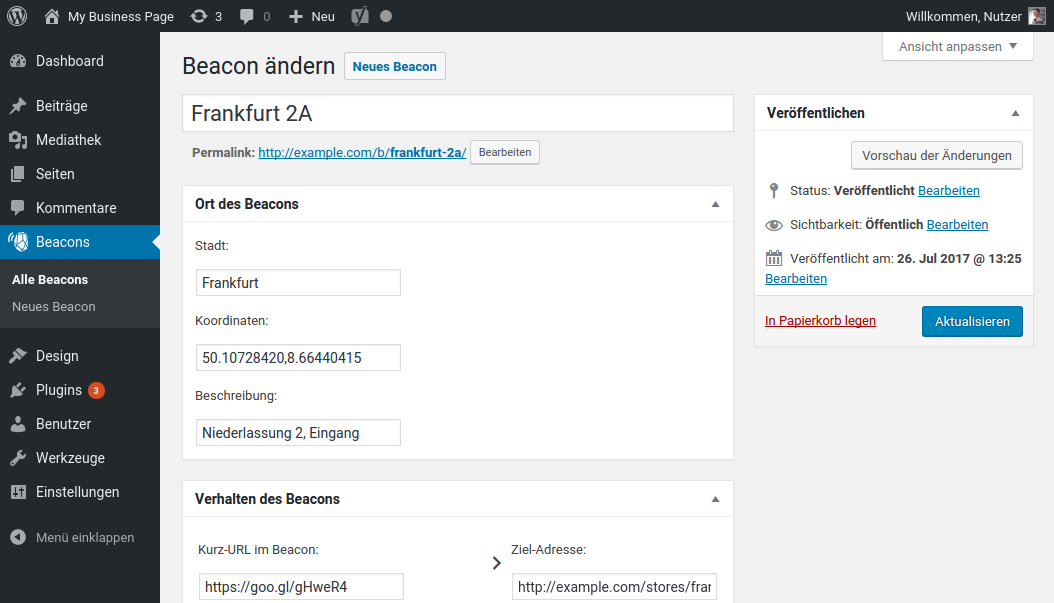Collapse the sidebar with Menü einklappen
The width and height of the screenshot is (1054, 603).
[84, 537]
